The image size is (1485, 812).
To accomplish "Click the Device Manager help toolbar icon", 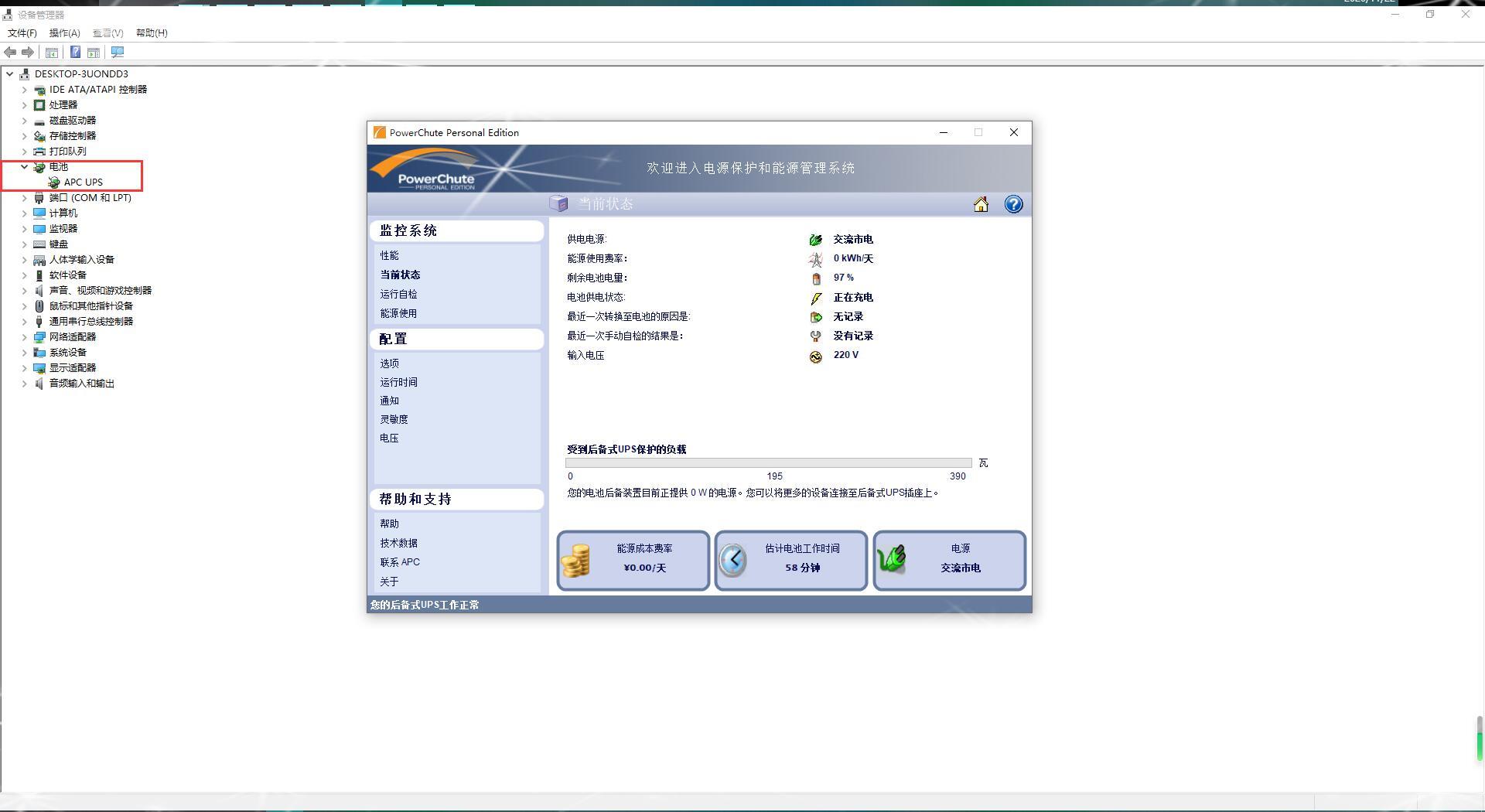I will 75,52.
